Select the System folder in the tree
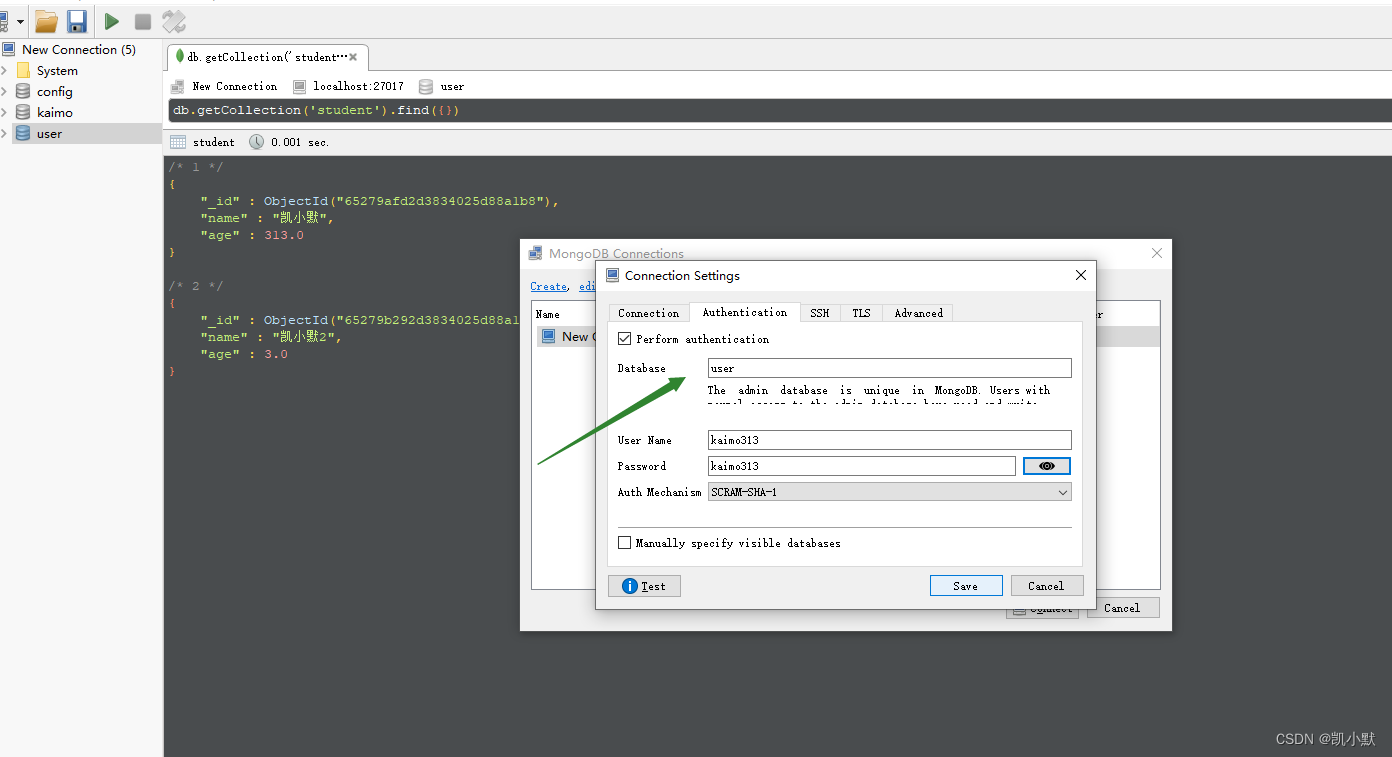The image size is (1392, 757). (57, 71)
